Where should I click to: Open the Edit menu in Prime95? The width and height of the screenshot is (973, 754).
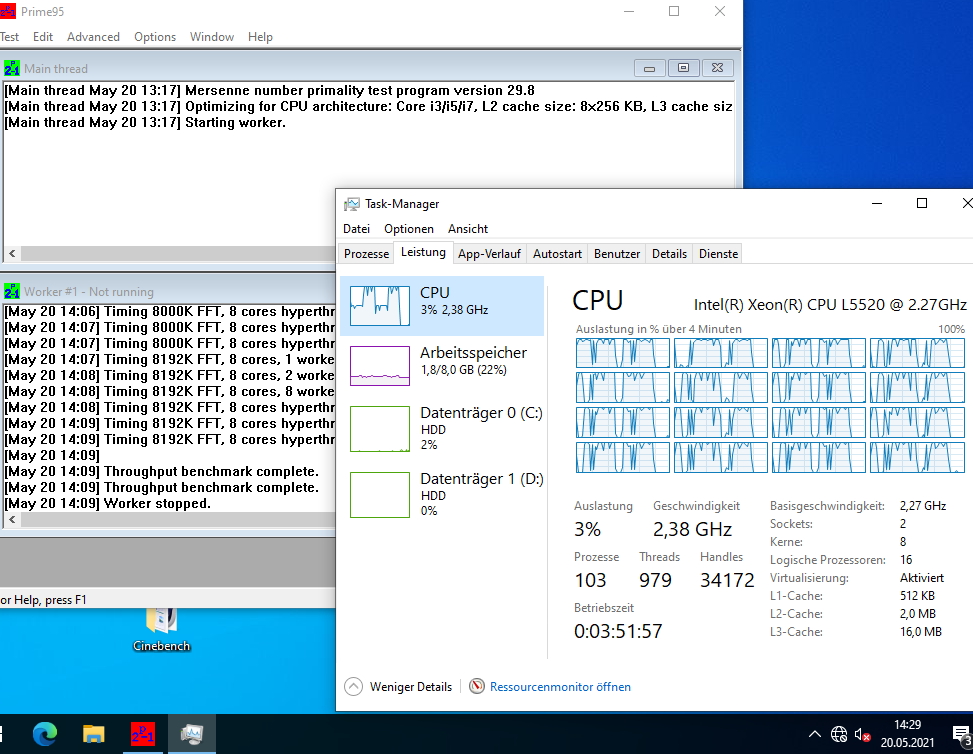click(x=43, y=37)
